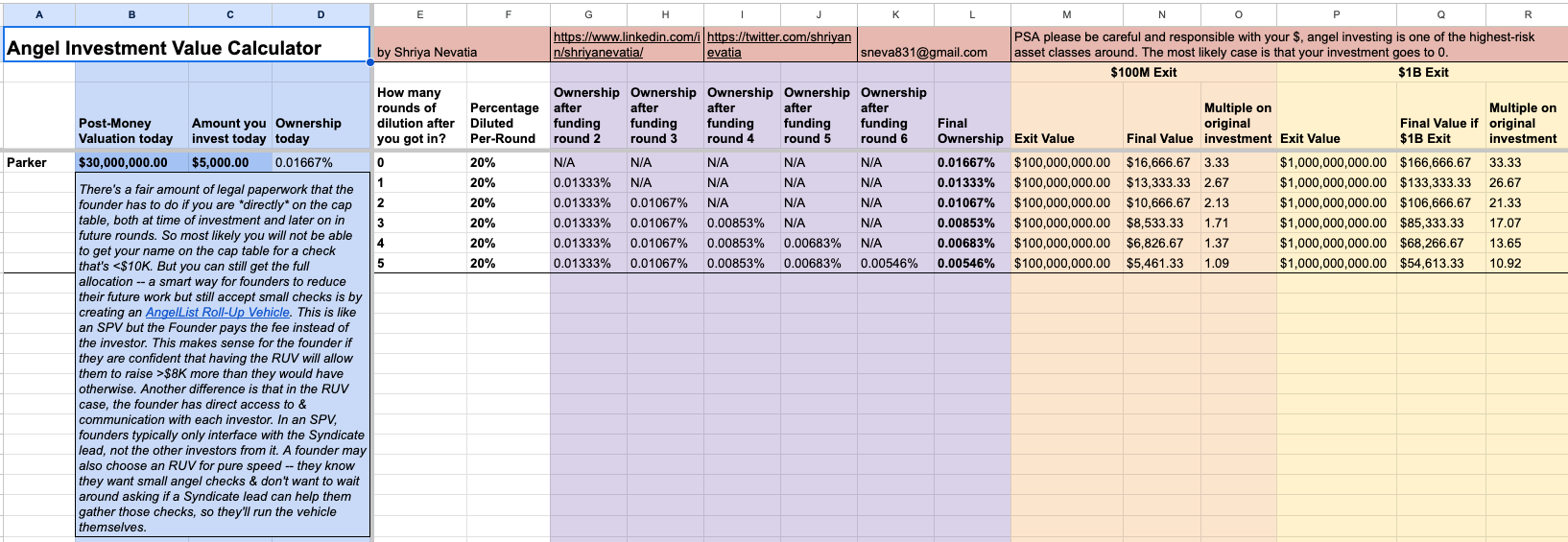
Task: Select the $8,533.33 final value cell
Action: coord(1161,223)
